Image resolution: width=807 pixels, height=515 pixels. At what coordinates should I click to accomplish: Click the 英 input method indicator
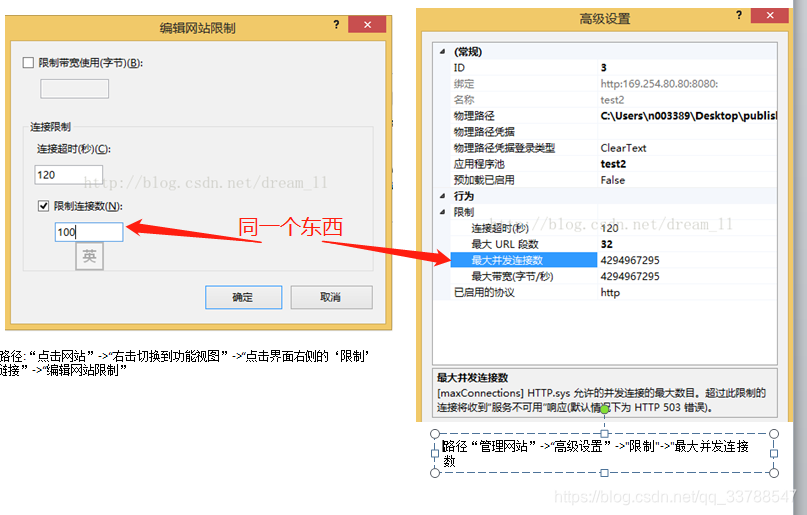pyautogui.click(x=90, y=256)
